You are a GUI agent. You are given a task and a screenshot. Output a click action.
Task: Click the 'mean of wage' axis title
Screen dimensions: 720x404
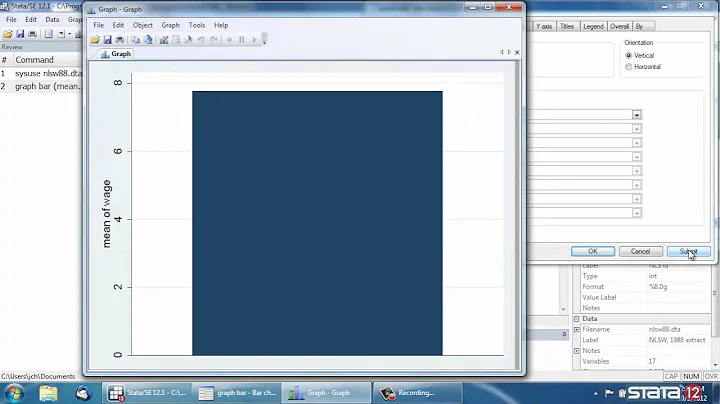pyautogui.click(x=107, y=214)
